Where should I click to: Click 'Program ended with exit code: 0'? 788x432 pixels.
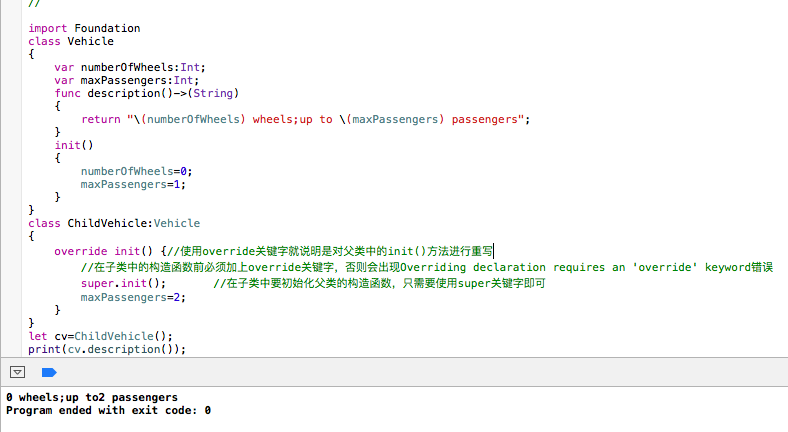pos(109,410)
